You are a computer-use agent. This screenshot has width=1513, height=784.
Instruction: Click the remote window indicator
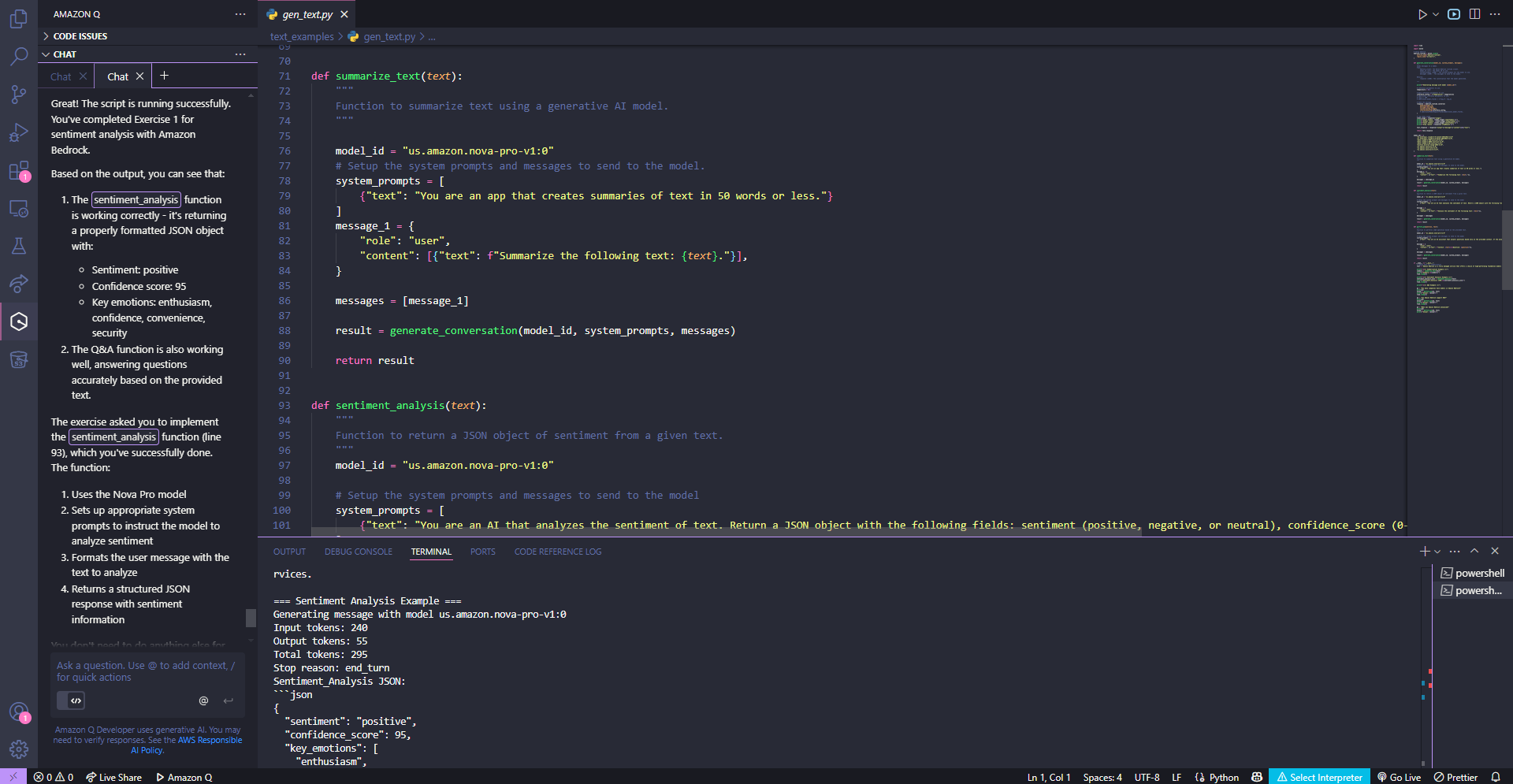(13, 777)
